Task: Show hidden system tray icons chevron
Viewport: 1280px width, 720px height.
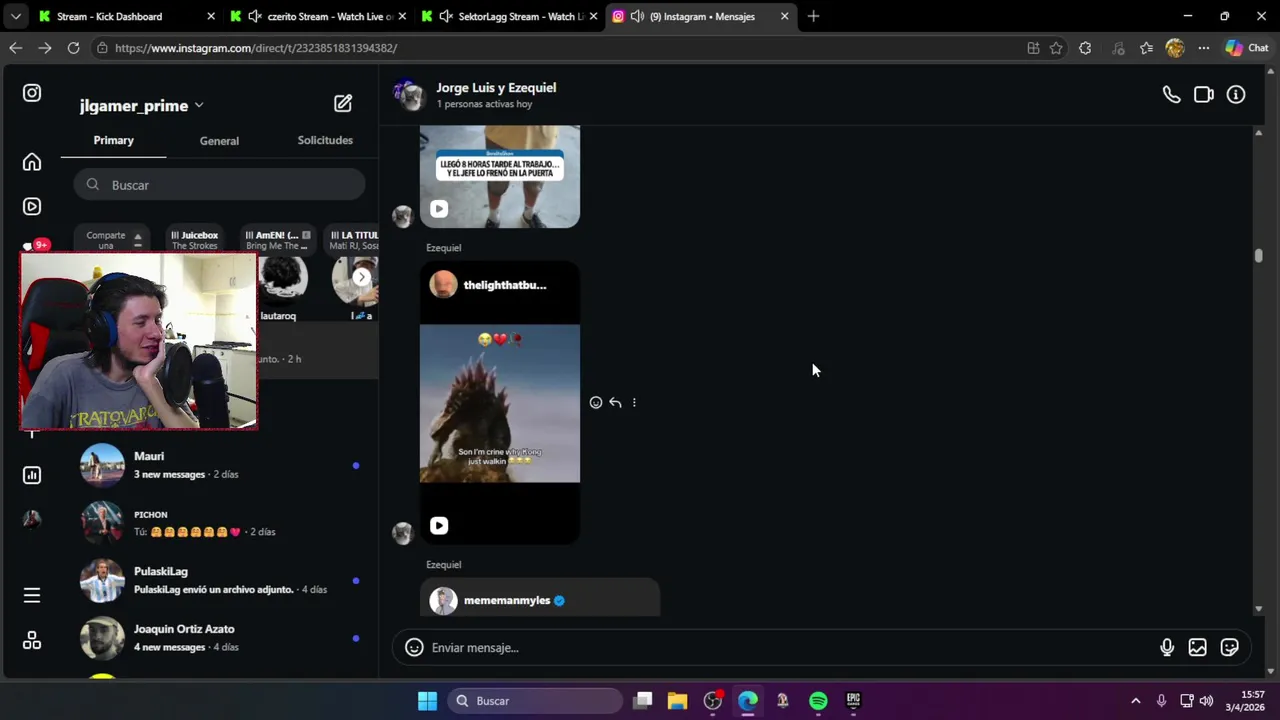Action: tap(1135, 701)
